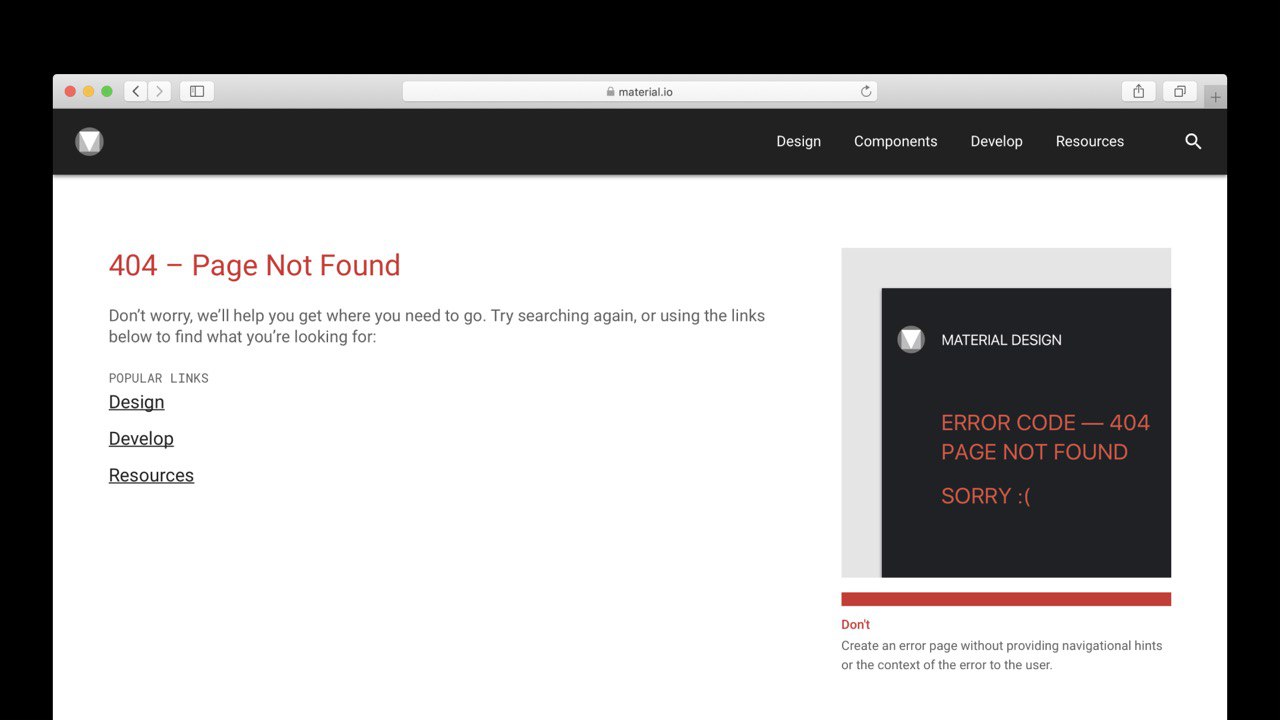The image size is (1280, 720).
Task: Minimize Safari with the yellow button
Action: 88,91
